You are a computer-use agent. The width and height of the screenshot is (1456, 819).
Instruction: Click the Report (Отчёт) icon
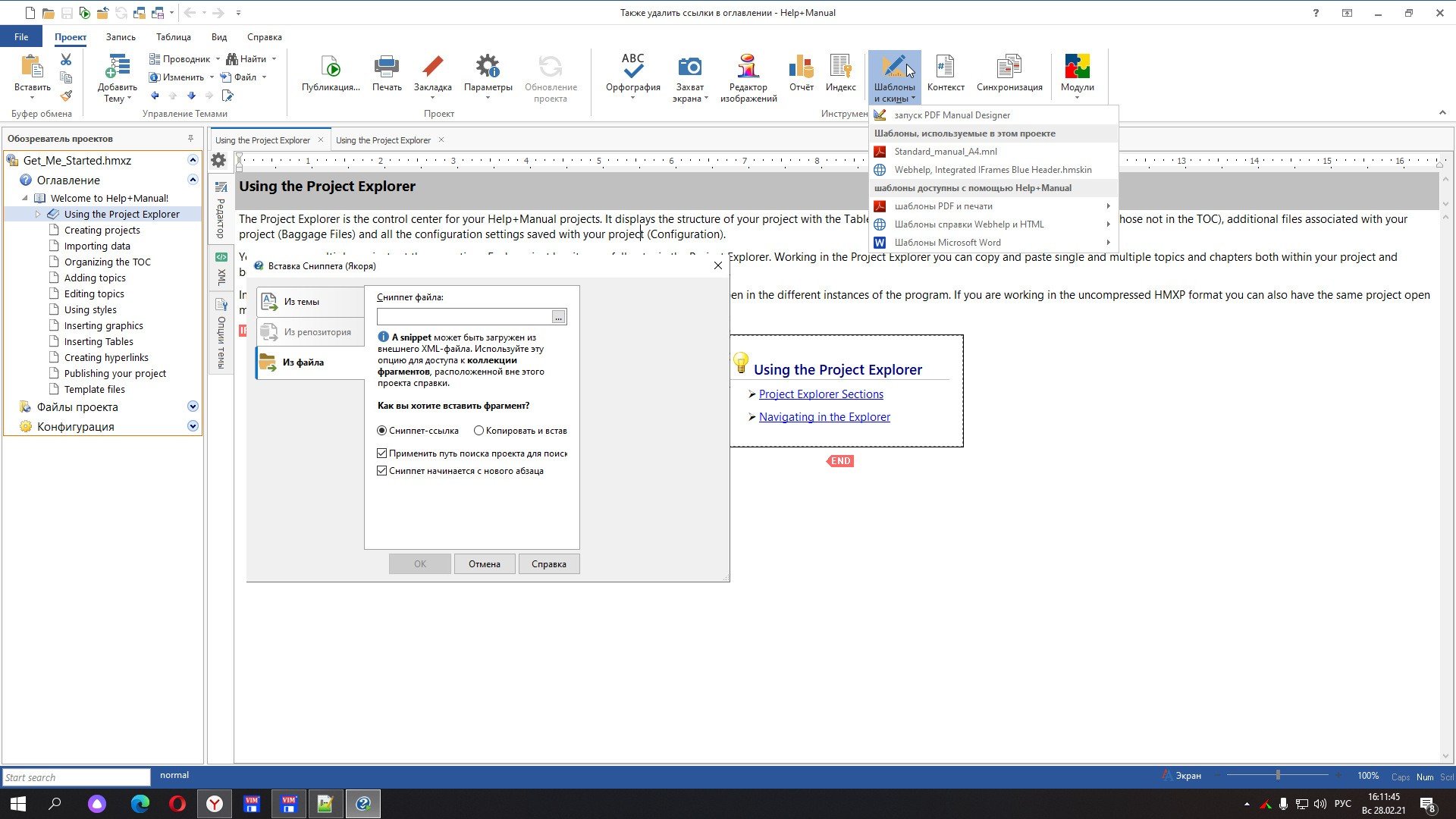pos(801,67)
